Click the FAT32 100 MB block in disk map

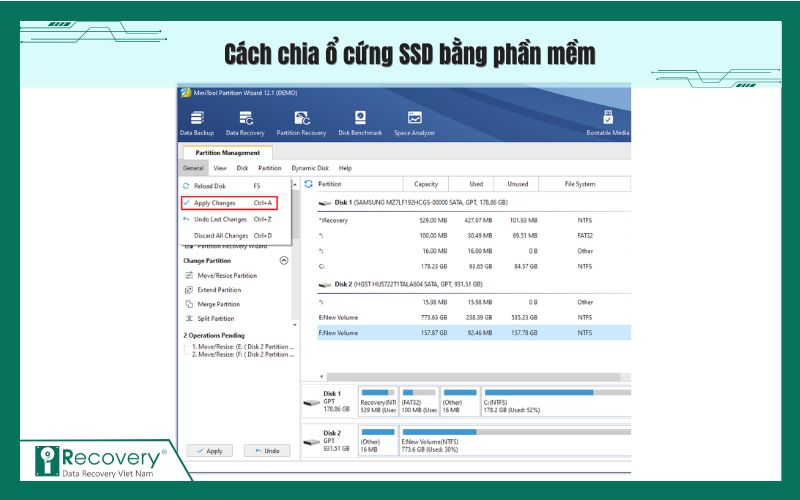[419, 402]
